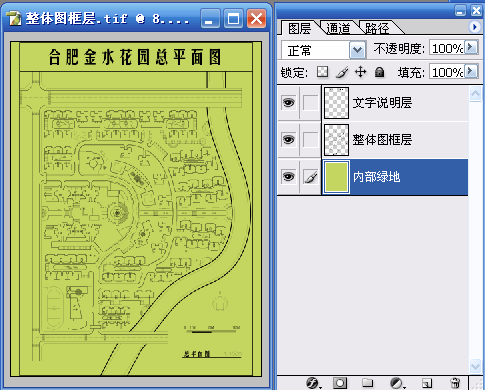The width and height of the screenshot is (485, 390).
Task: Select the 文字说明层 layer name
Action: coord(382,103)
